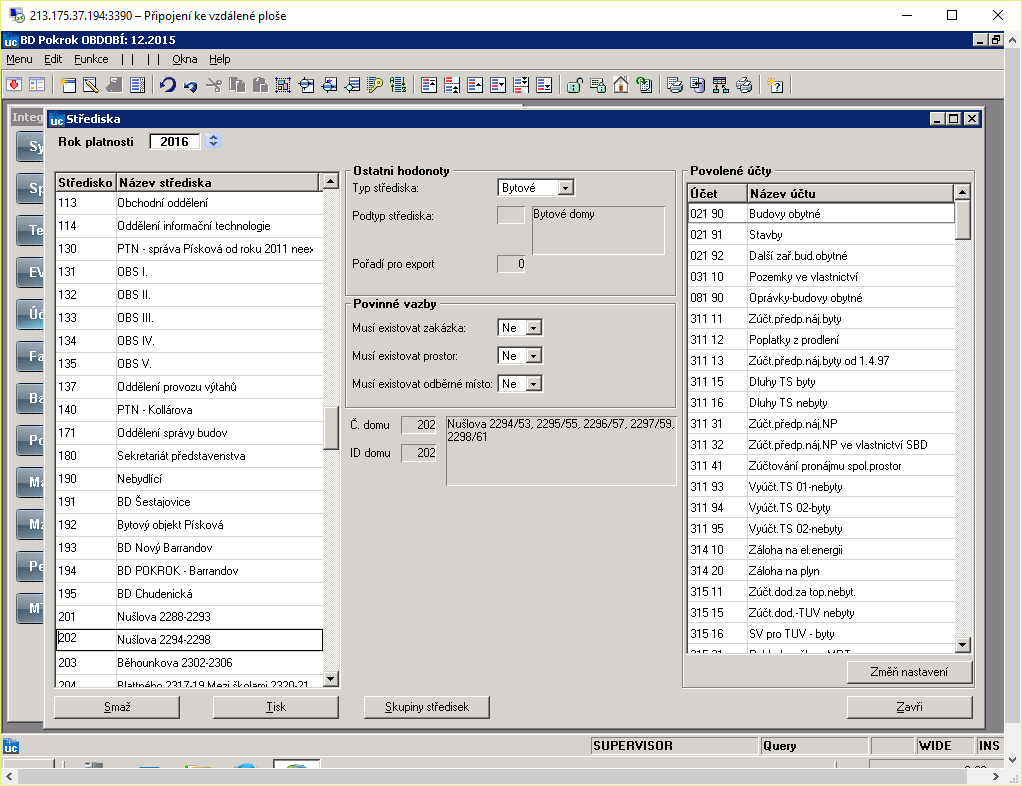
Task: Click the Skupiny středisek button
Action: click(x=427, y=707)
